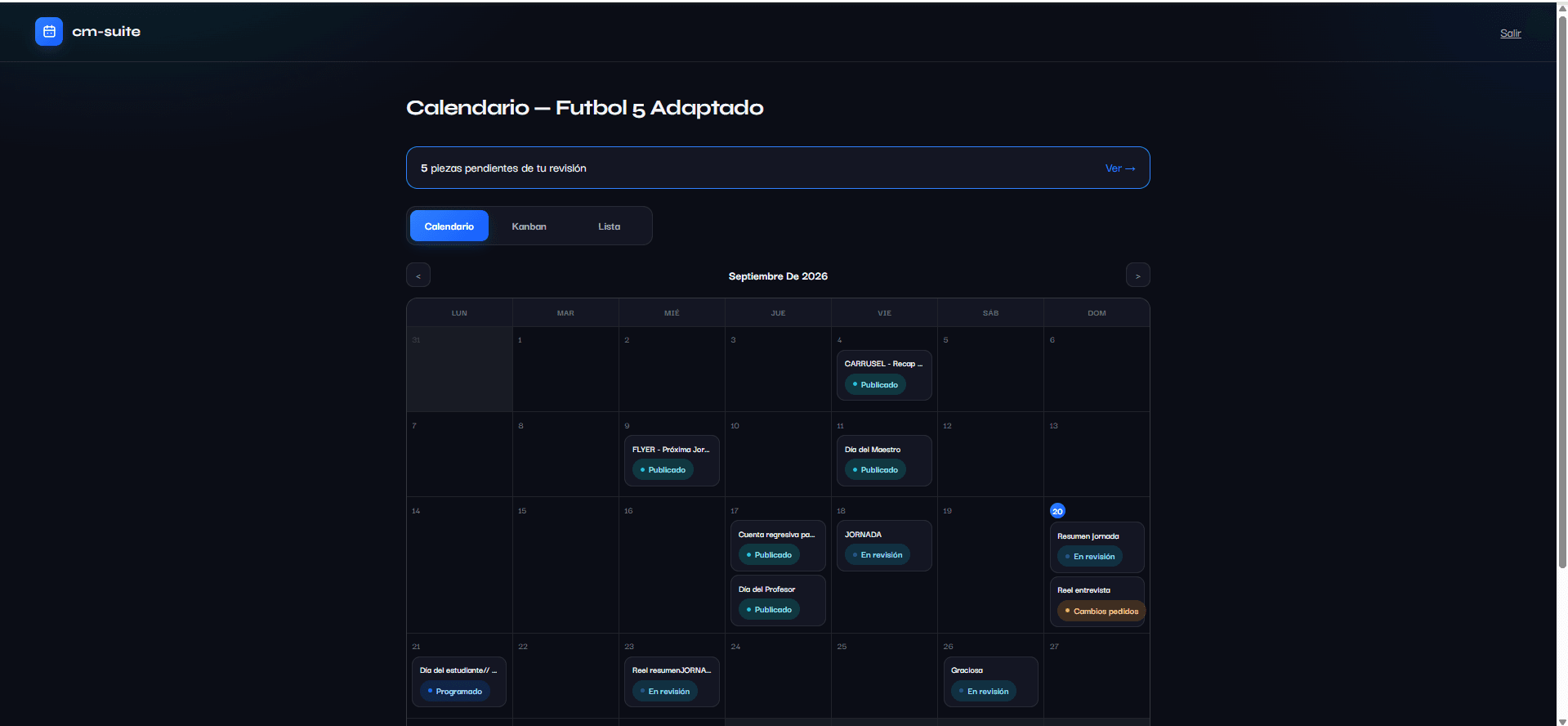Click En revisión badge under Graciosa

tap(984, 692)
